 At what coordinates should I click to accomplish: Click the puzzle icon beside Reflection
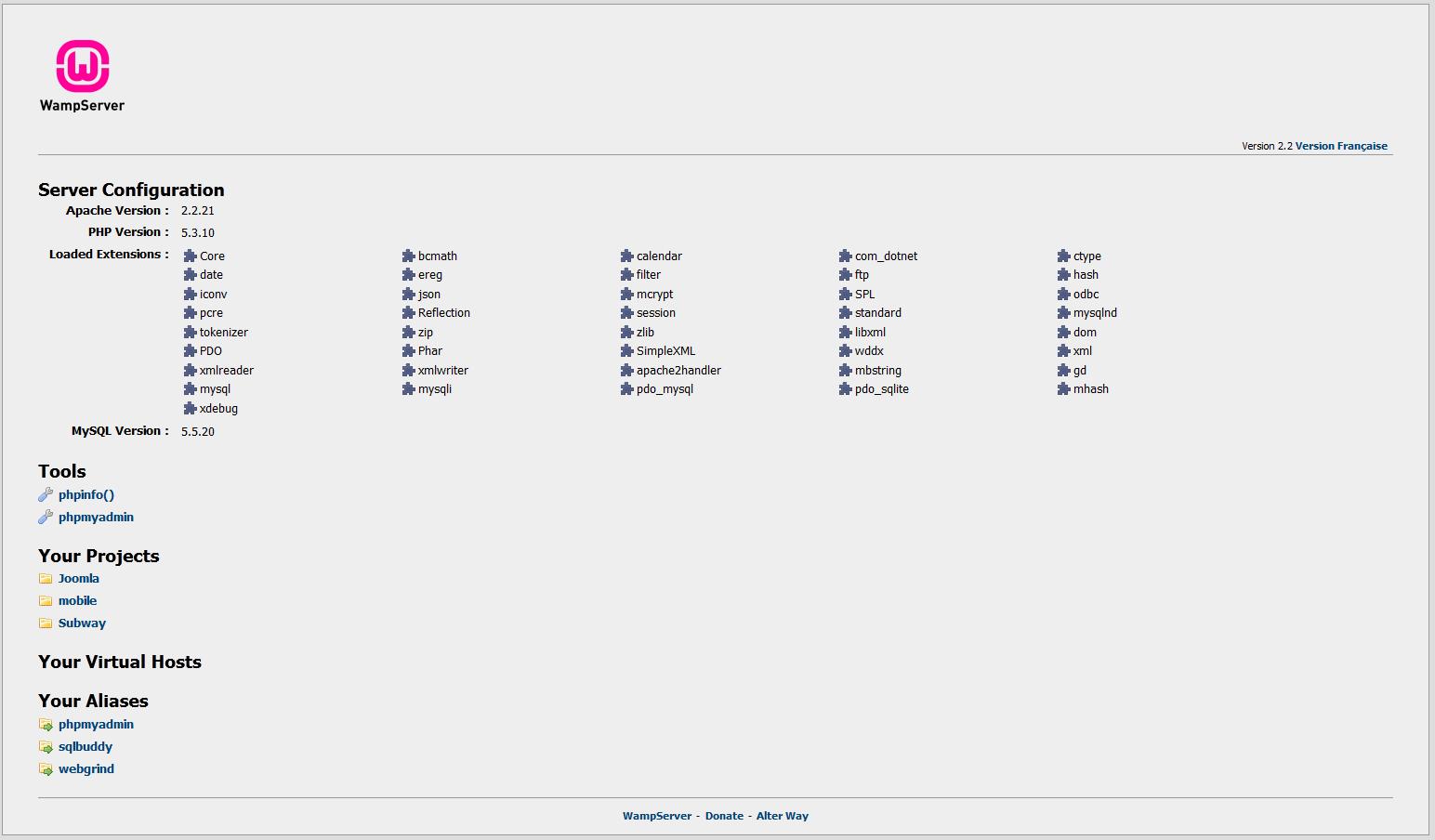[409, 312]
